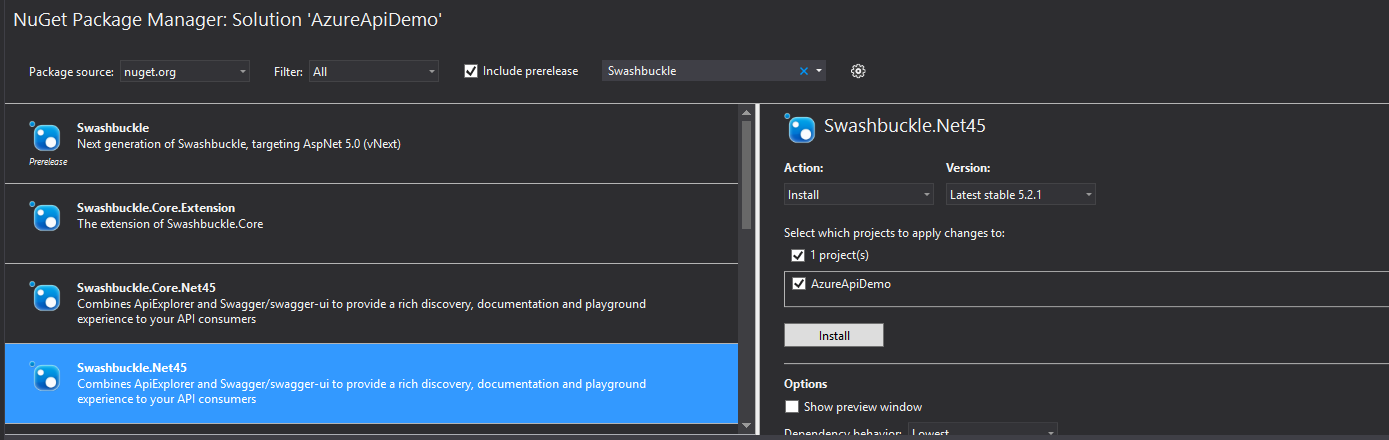Toggle the Include prerelease checkbox
The width and height of the screenshot is (1389, 440).
pyautogui.click(x=471, y=71)
